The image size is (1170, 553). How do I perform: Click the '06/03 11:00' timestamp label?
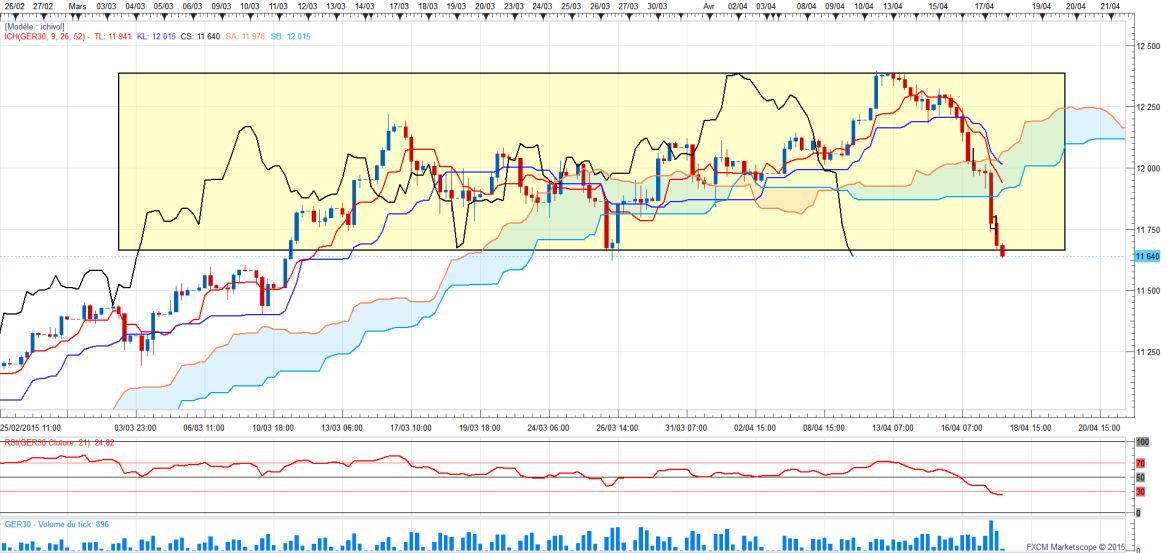(204, 428)
